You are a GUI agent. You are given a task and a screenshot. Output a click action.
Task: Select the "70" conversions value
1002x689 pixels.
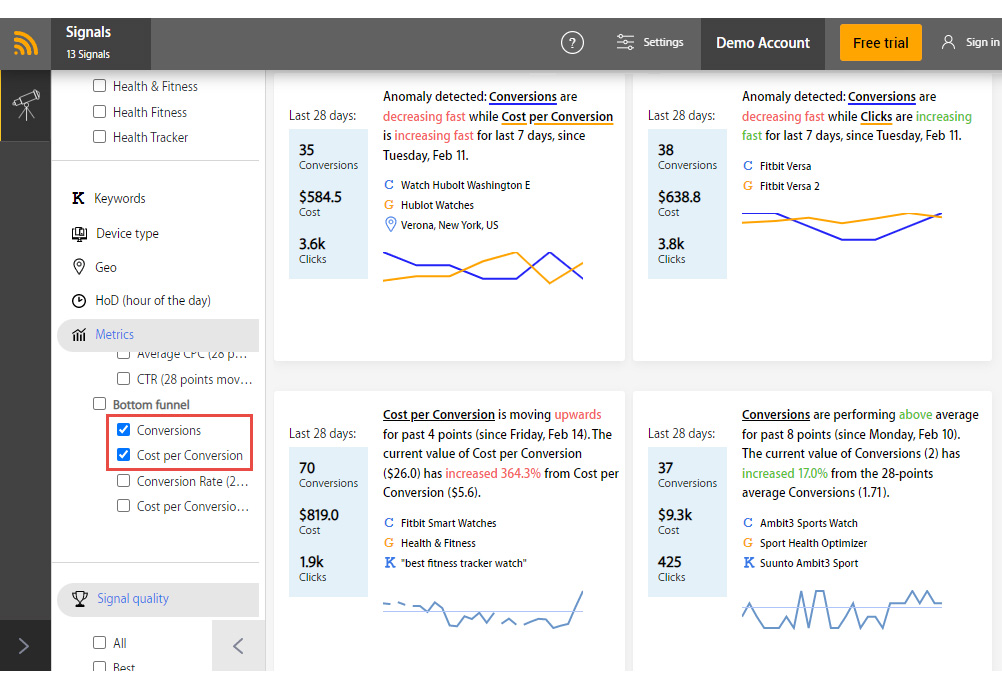click(307, 468)
